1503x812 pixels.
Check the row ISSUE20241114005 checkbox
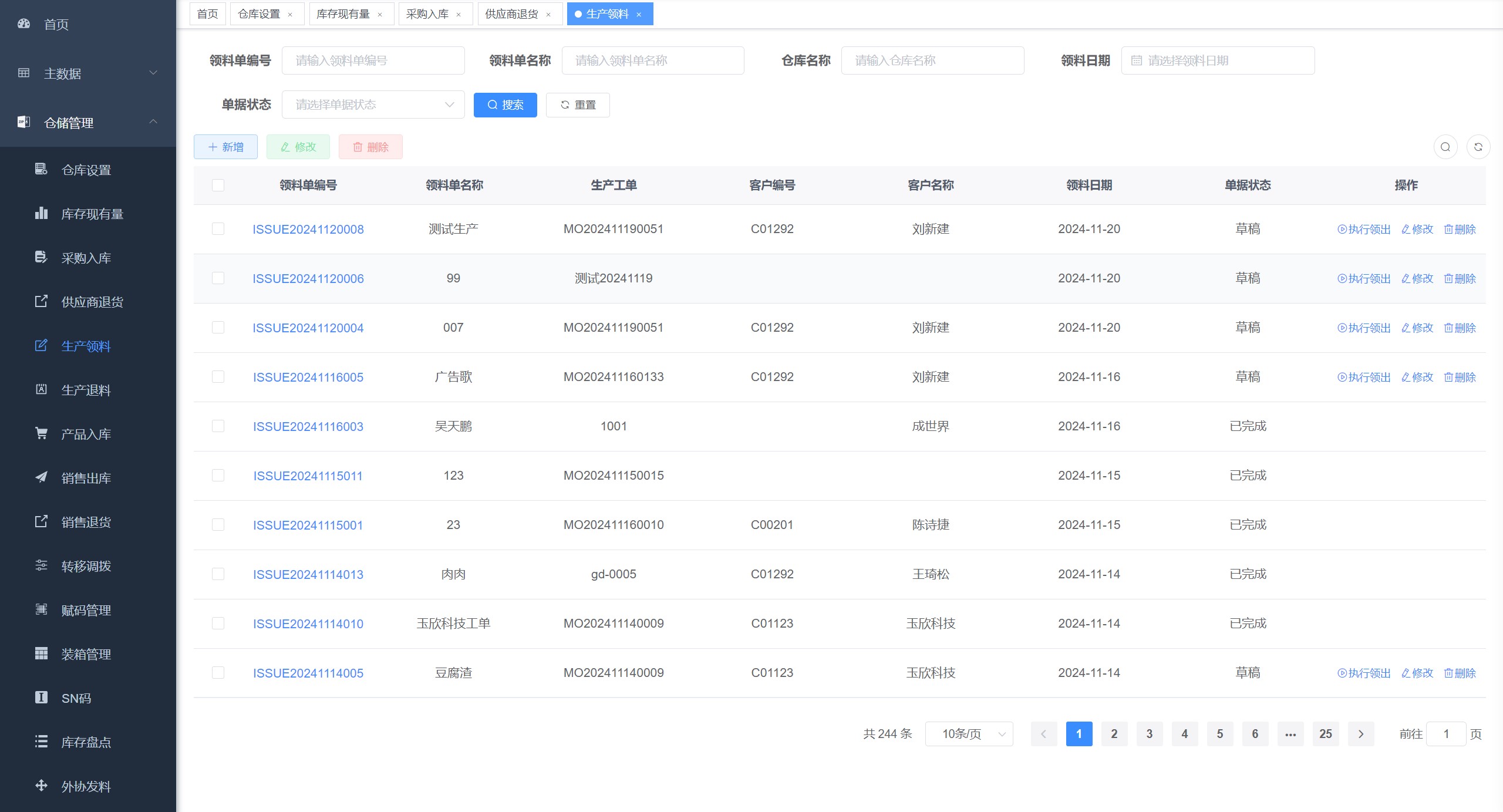218,672
